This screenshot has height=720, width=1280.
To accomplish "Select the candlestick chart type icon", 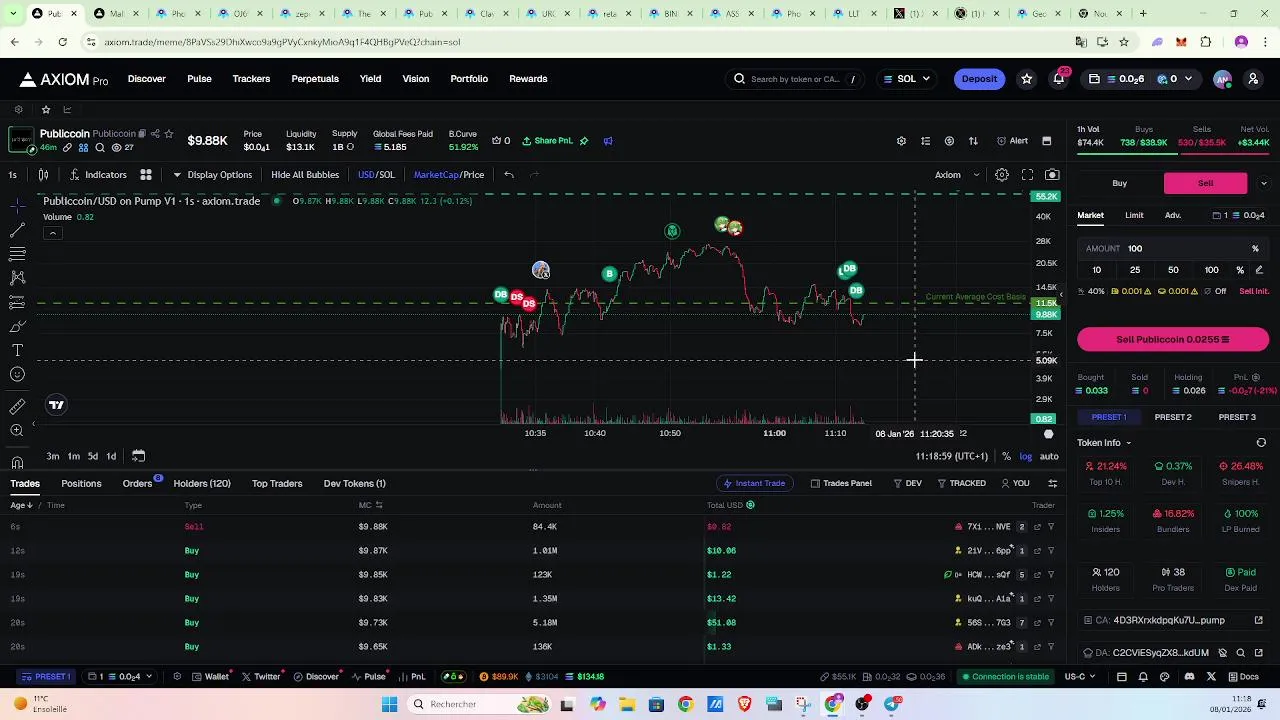I will coord(43,174).
